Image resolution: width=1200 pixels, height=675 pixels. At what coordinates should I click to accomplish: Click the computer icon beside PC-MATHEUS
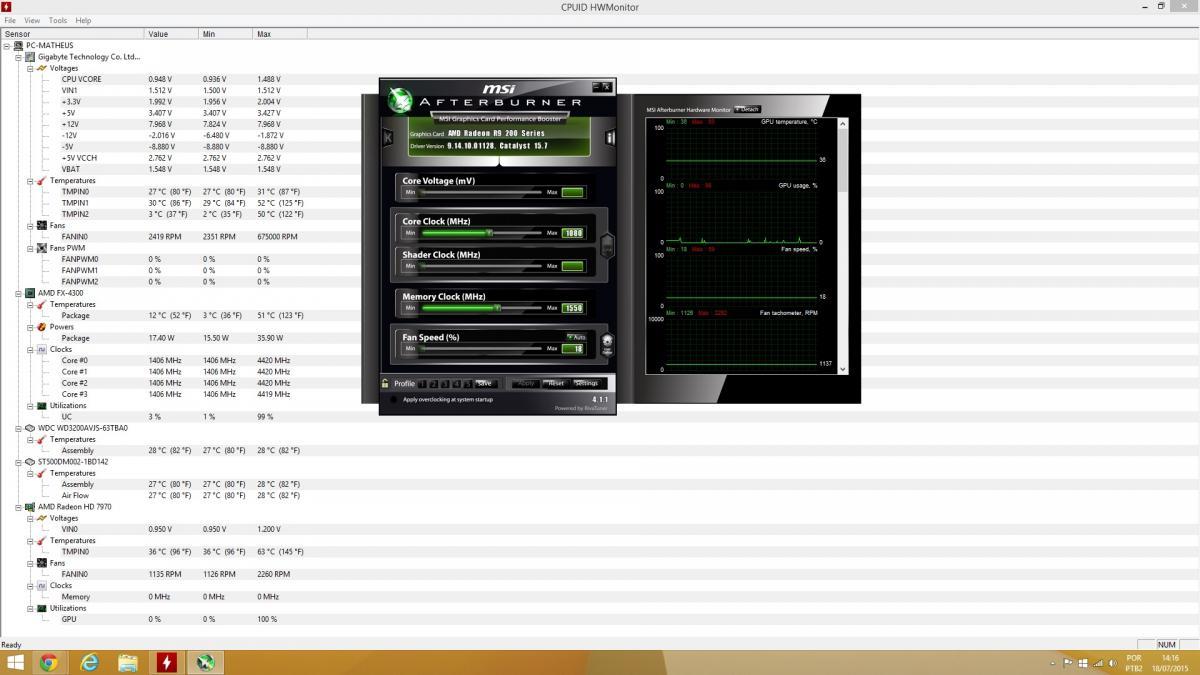pyautogui.click(x=18, y=45)
